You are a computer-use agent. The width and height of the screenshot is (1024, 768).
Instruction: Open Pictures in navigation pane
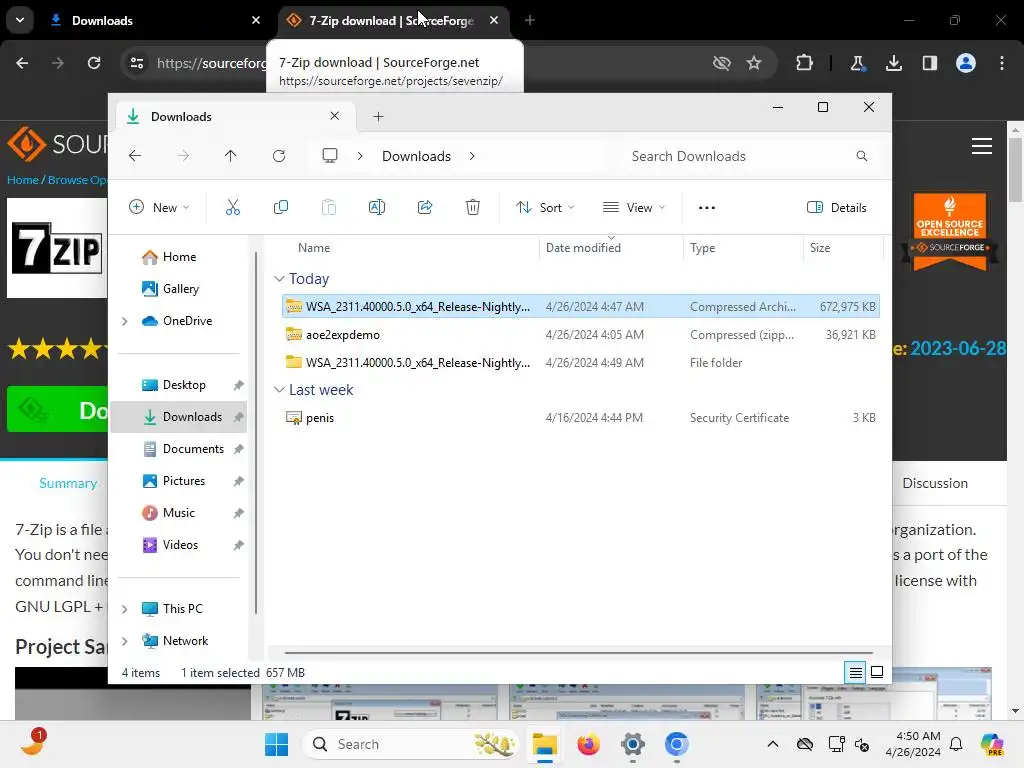pos(179,481)
